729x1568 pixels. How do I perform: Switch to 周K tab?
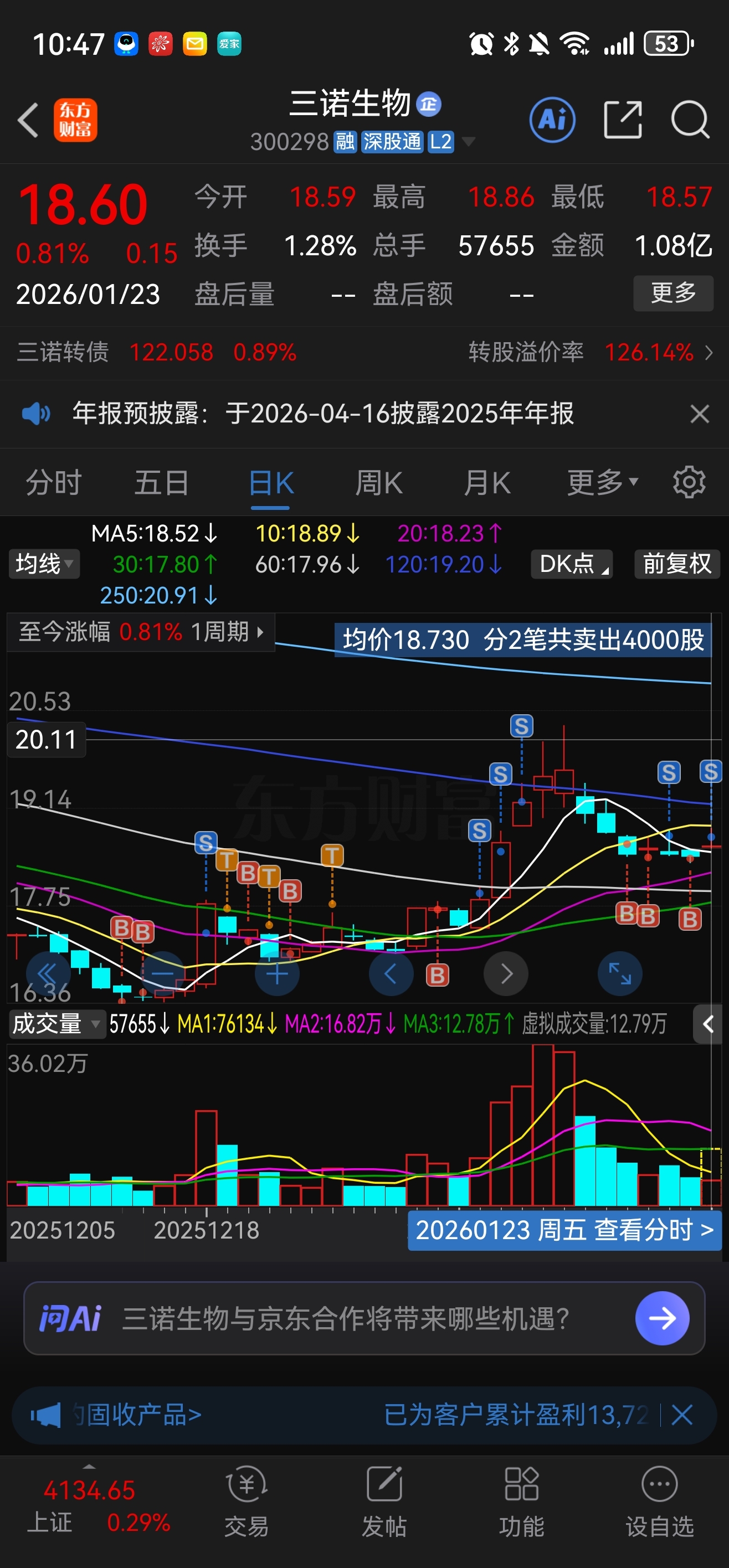[x=378, y=482]
